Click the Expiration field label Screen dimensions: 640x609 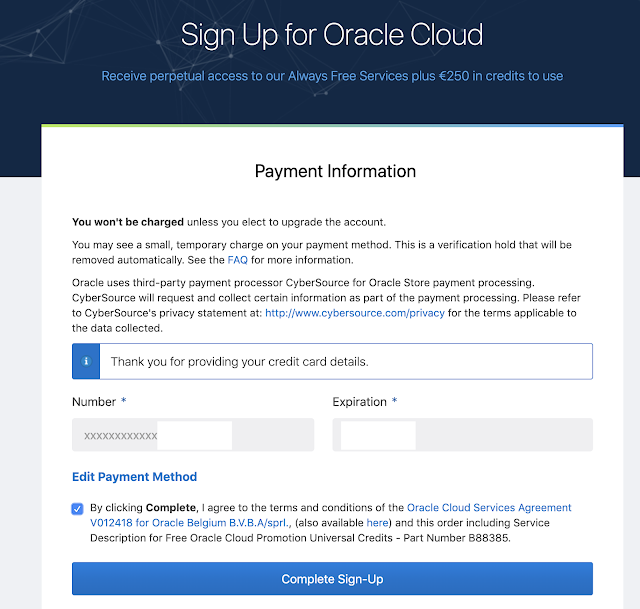(359, 402)
